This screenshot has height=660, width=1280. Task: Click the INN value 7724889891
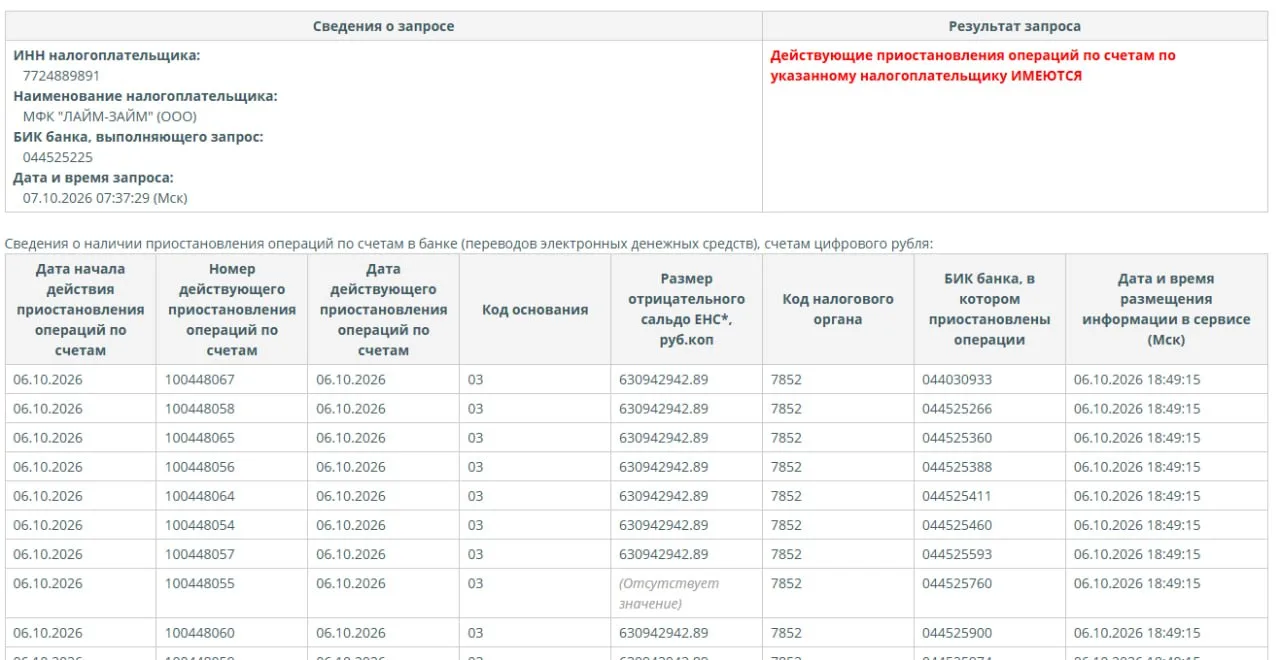(x=61, y=75)
